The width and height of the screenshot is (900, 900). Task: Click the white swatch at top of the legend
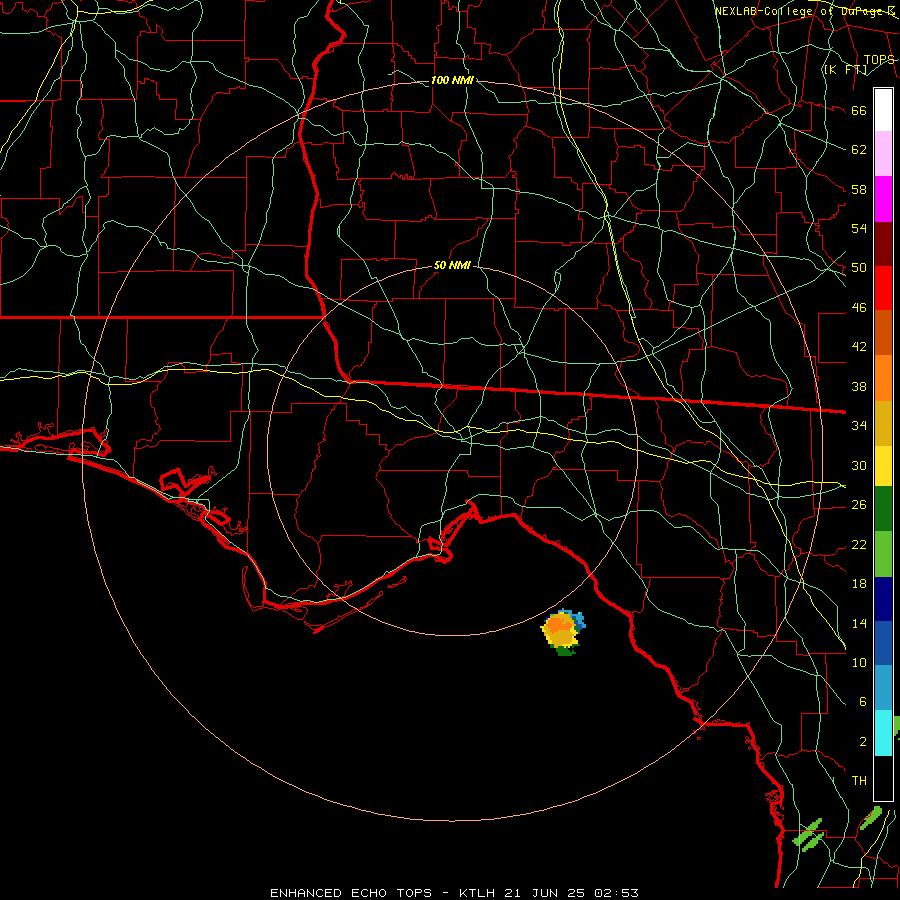883,110
